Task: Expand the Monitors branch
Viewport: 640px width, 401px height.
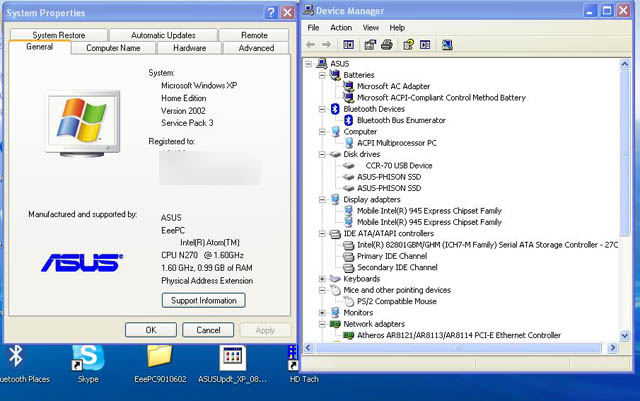Action: 322,313
